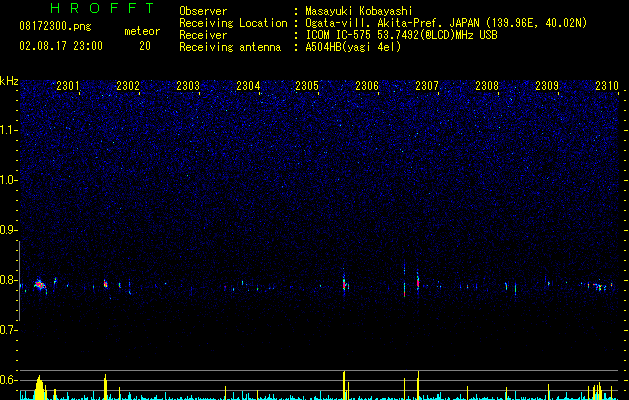Click the 2307 time marker
629x400 pixels.
tap(427, 86)
